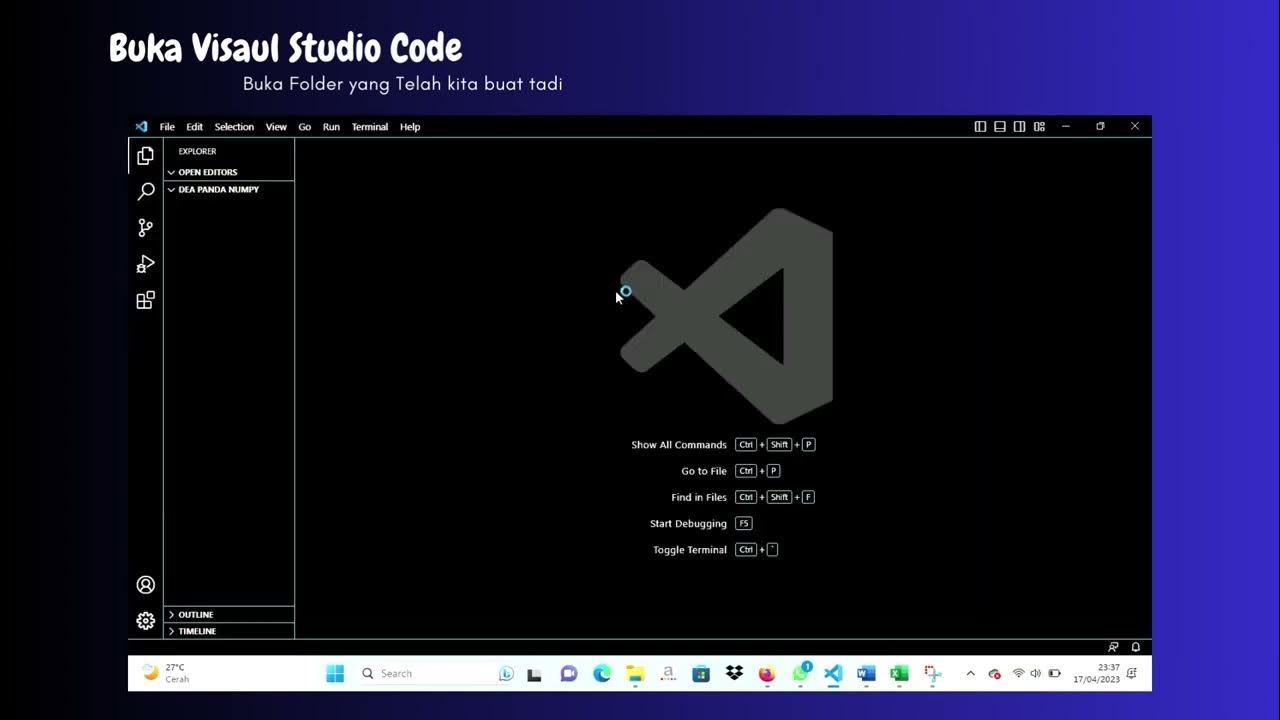
Task: Open the Run menu
Action: pyautogui.click(x=331, y=127)
